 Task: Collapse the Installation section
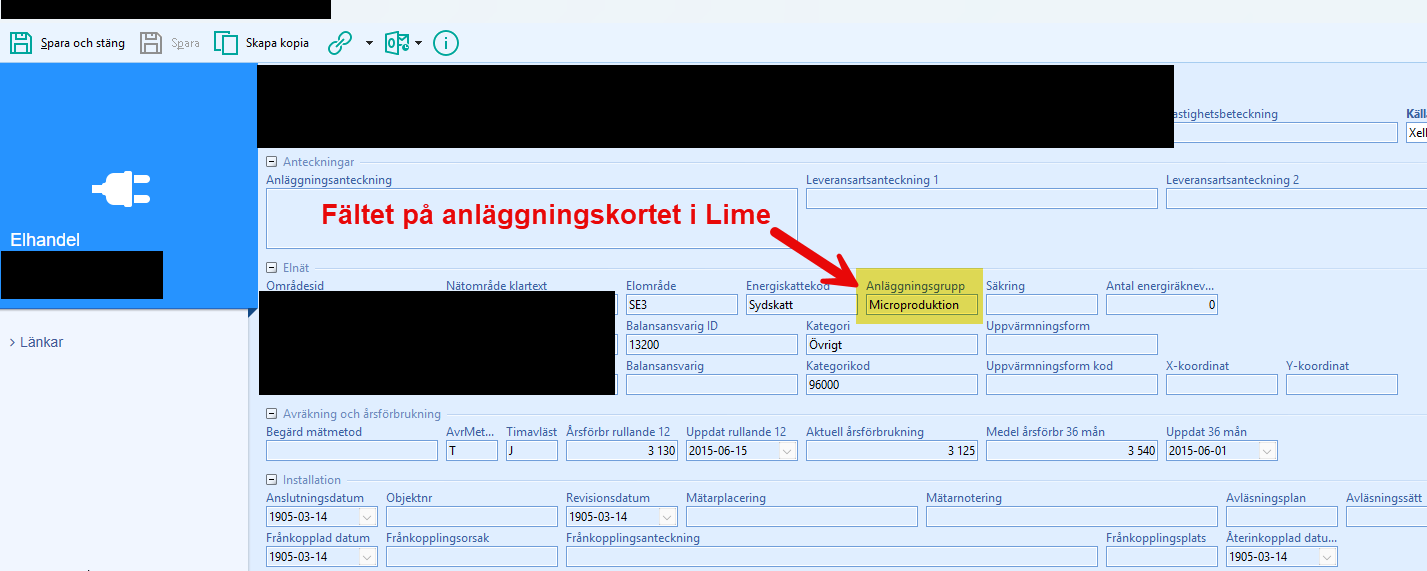271,480
